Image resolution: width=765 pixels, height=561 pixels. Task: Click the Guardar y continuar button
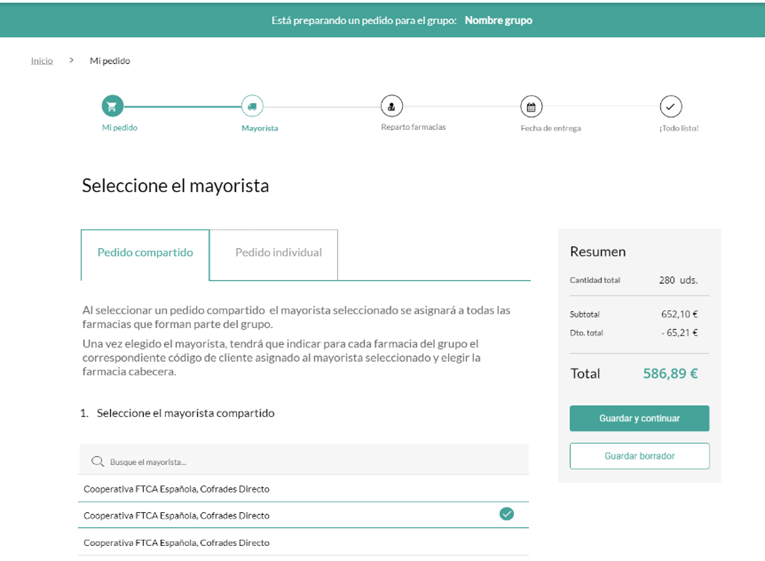point(639,418)
